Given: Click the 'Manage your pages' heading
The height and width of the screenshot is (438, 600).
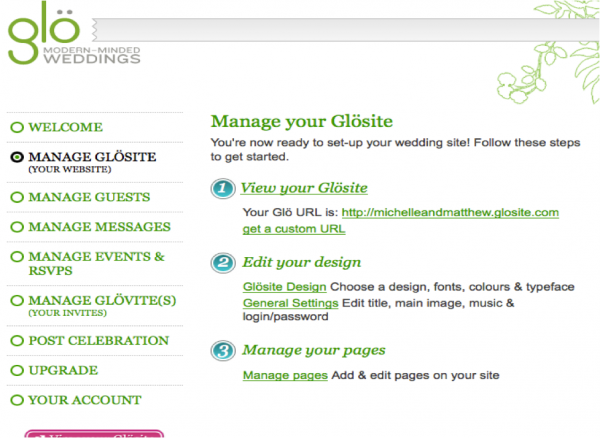Looking at the screenshot, I should (314, 350).
